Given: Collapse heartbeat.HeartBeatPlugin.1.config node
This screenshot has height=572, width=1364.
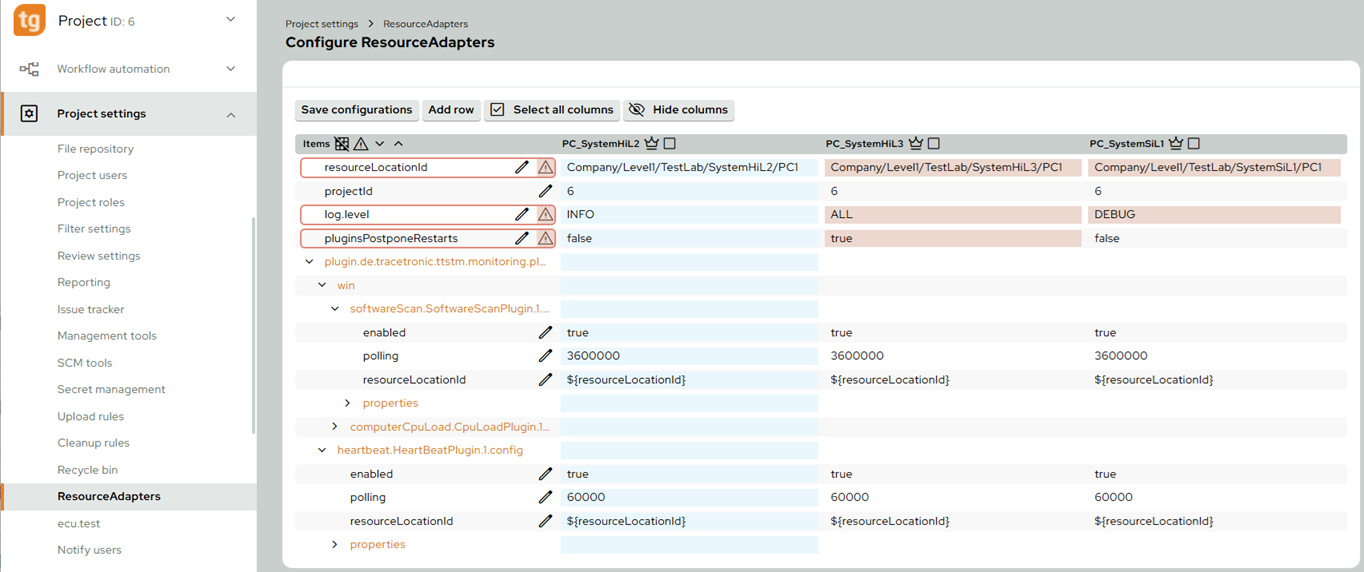Looking at the screenshot, I should point(322,450).
